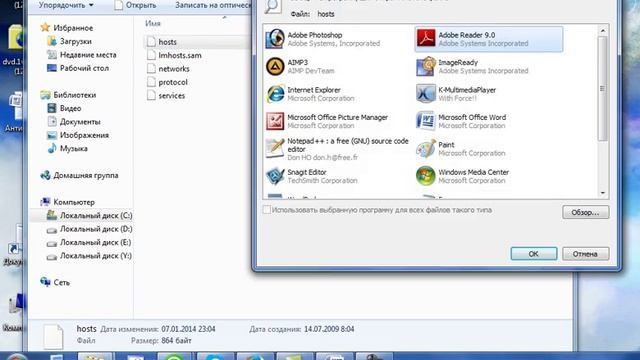Click Записать на оптический диск toolbar item

(x=213, y=5)
